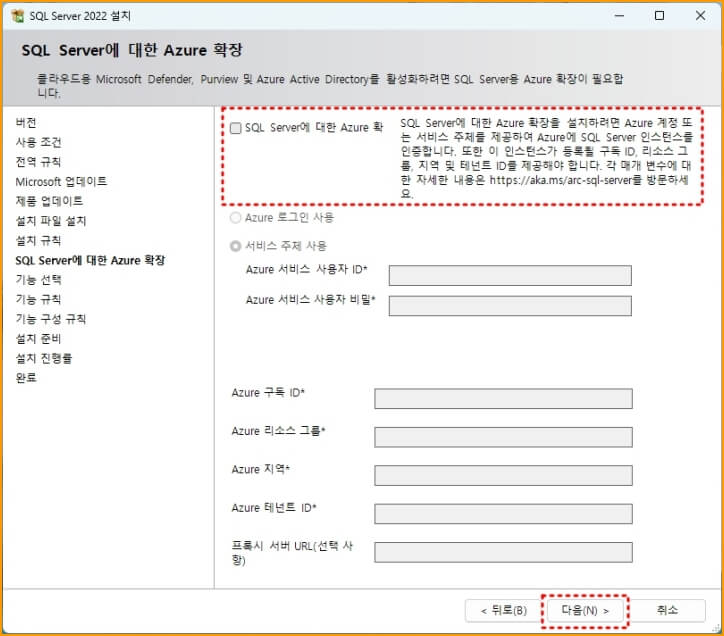Click the SQL Server setup title bar icon

click(18, 16)
